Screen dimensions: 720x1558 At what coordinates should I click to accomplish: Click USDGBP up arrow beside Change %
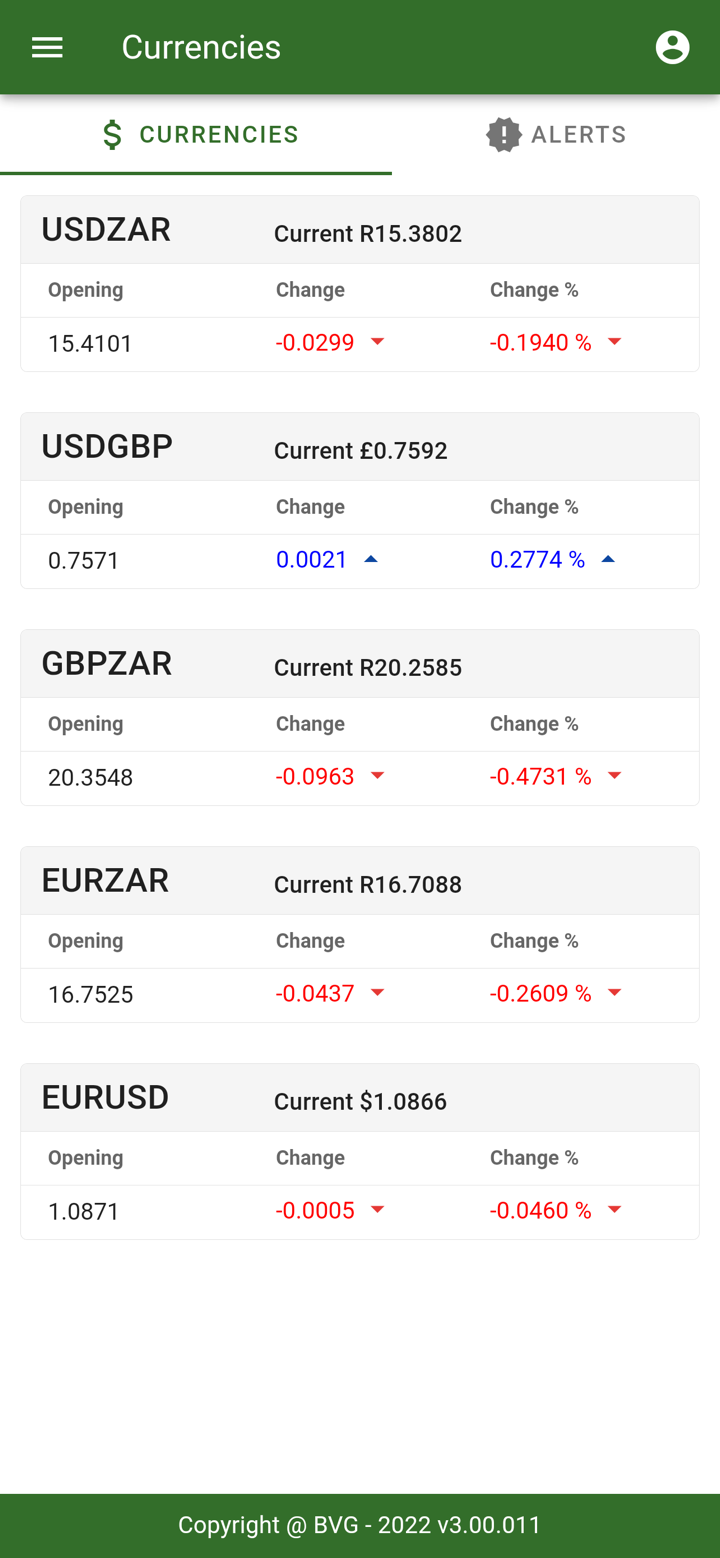coord(608,559)
